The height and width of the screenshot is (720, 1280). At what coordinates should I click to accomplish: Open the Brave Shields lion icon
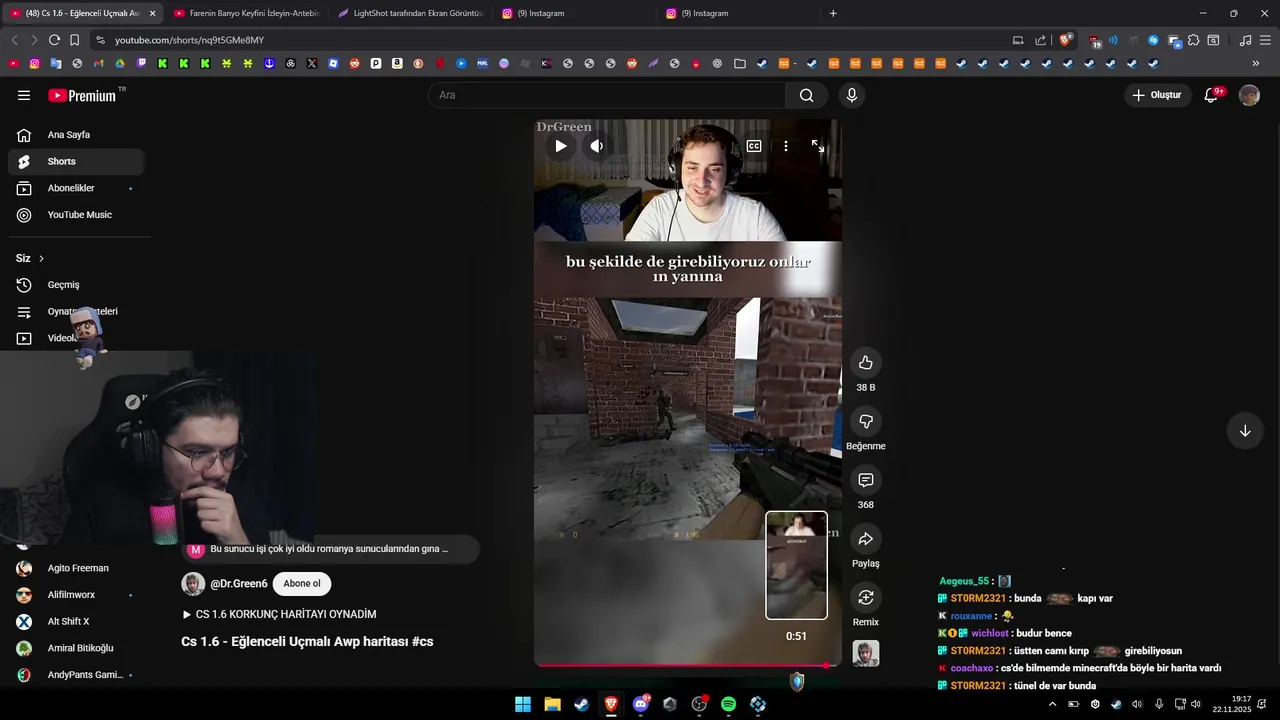coord(1065,40)
